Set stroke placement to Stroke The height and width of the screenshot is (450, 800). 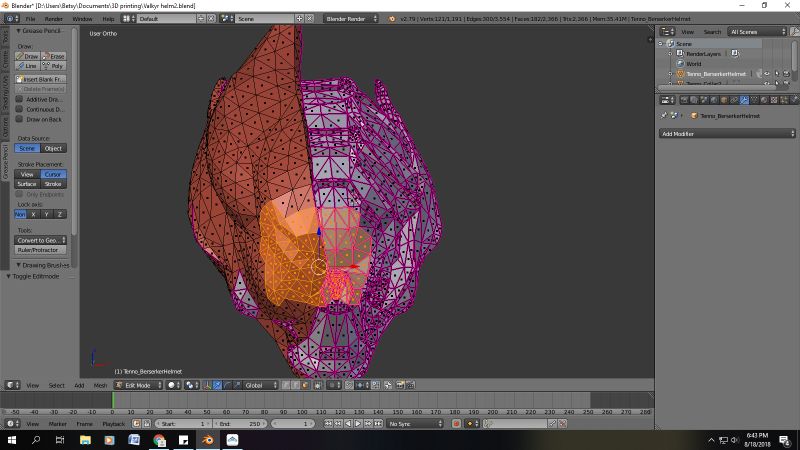[x=54, y=184]
